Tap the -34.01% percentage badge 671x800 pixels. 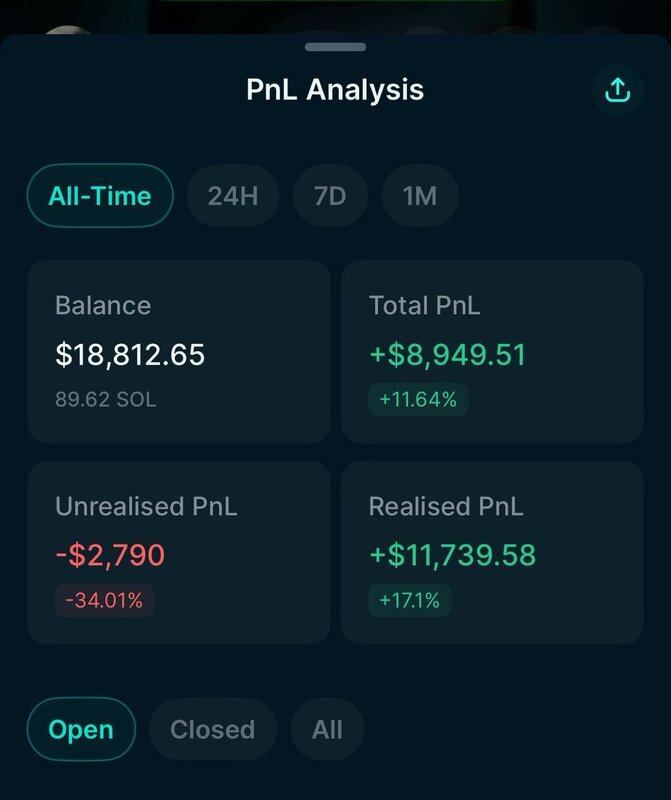click(104, 601)
